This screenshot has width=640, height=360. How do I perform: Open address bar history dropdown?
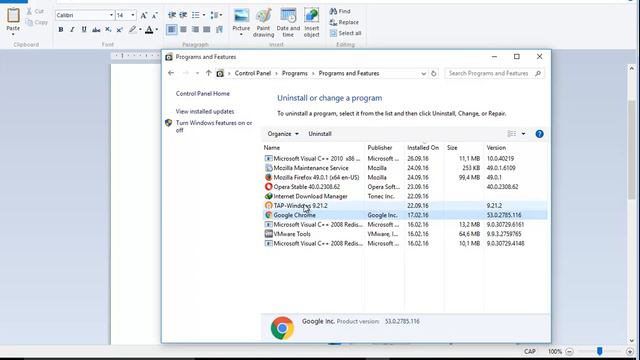[x=423, y=73]
